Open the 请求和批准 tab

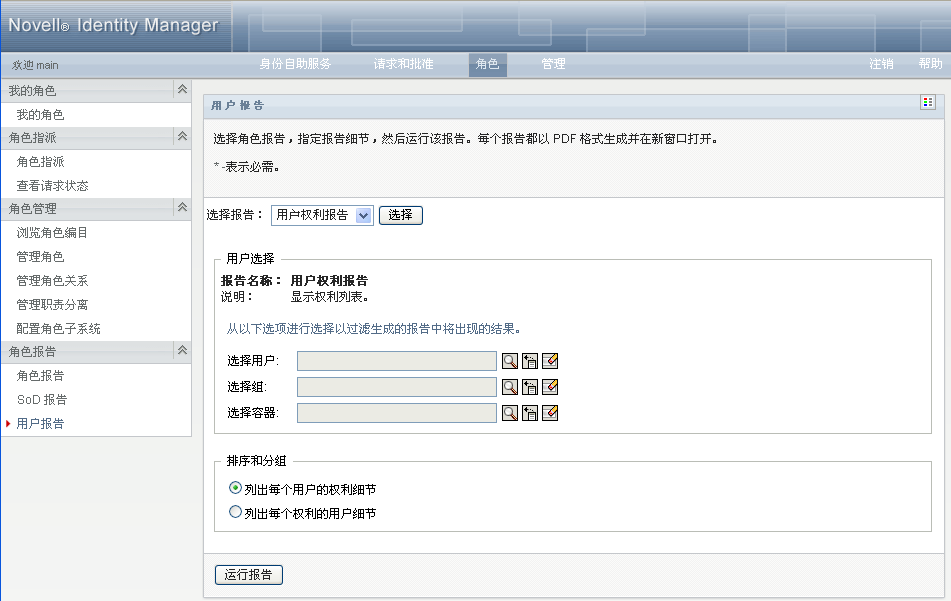pyautogui.click(x=403, y=64)
